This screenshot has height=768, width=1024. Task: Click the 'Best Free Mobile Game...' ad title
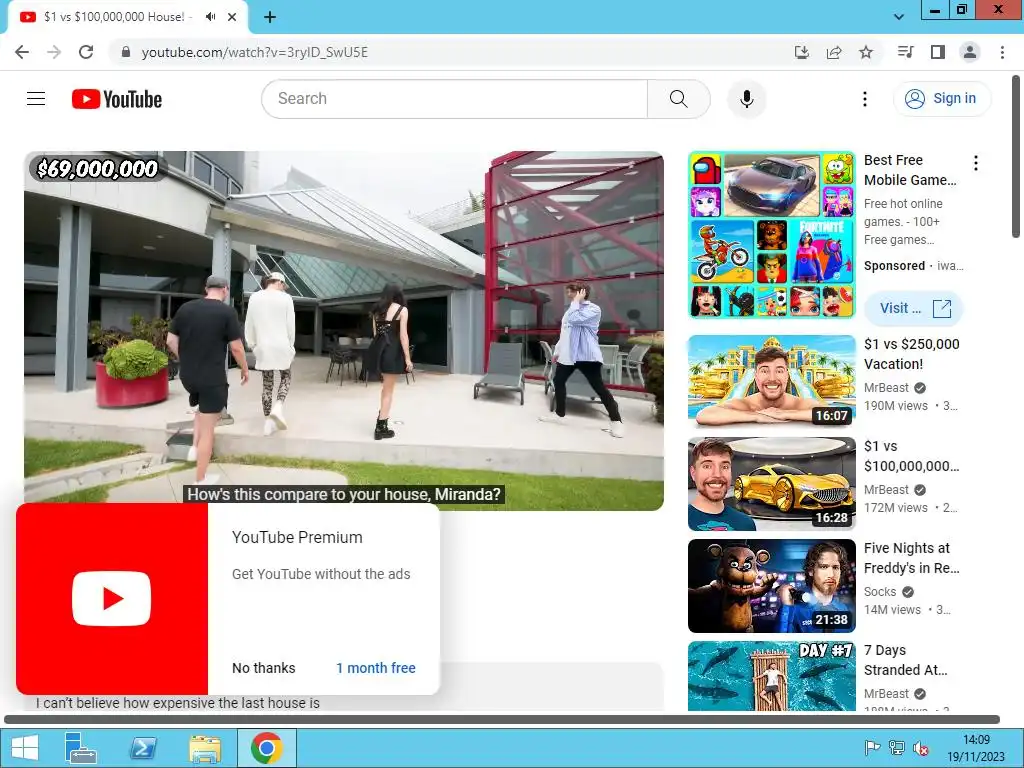click(910, 170)
